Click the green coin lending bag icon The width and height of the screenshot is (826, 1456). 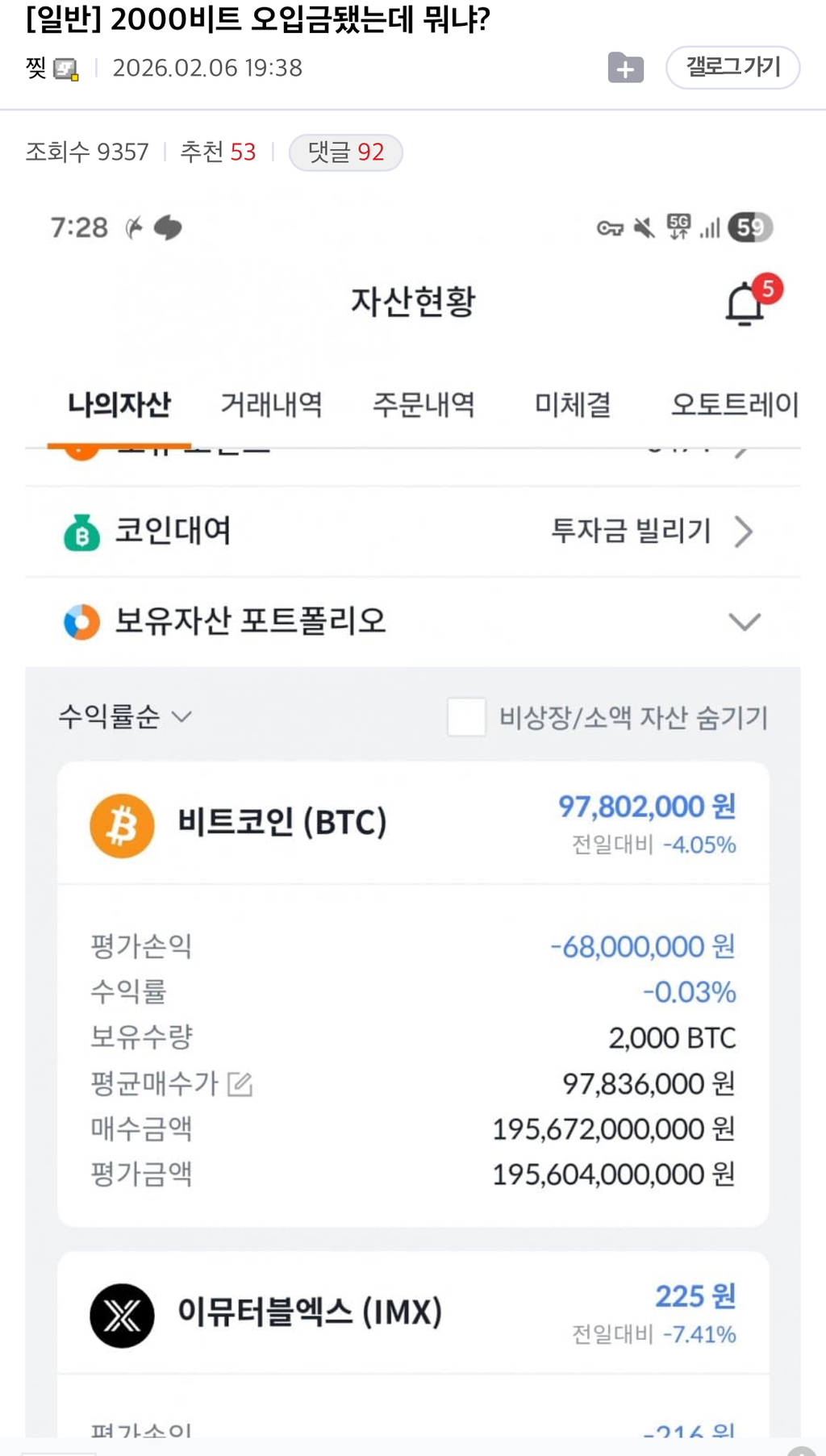[81, 532]
